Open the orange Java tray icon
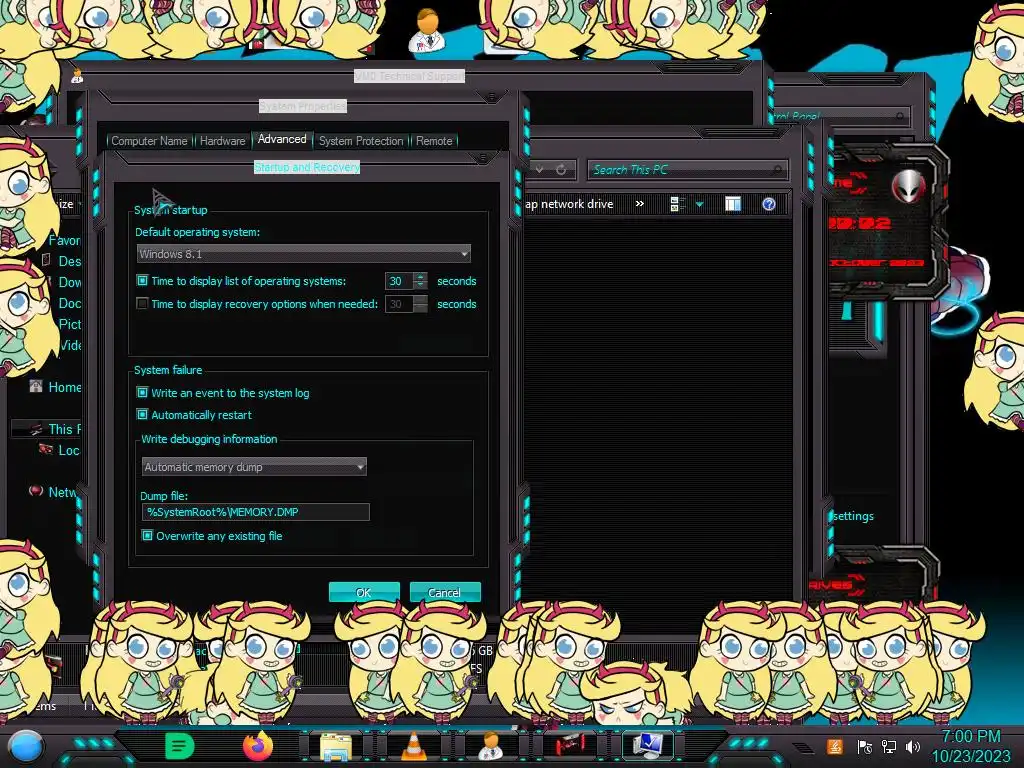This screenshot has height=768, width=1024. (834, 746)
